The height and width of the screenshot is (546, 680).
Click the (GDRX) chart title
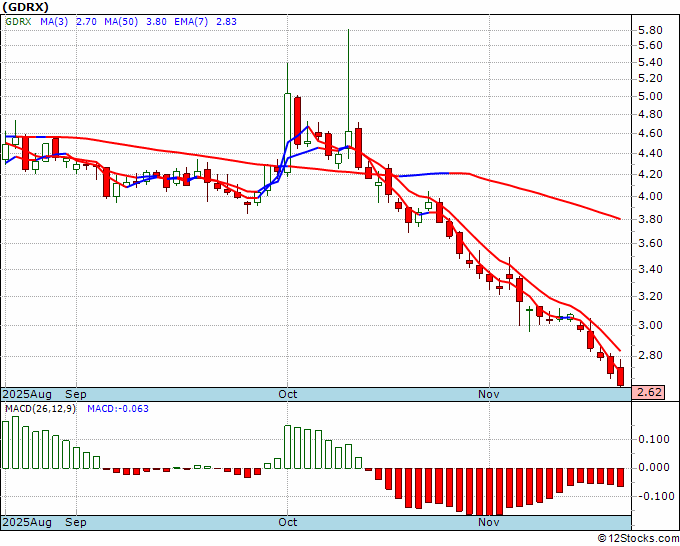[x=25, y=7]
